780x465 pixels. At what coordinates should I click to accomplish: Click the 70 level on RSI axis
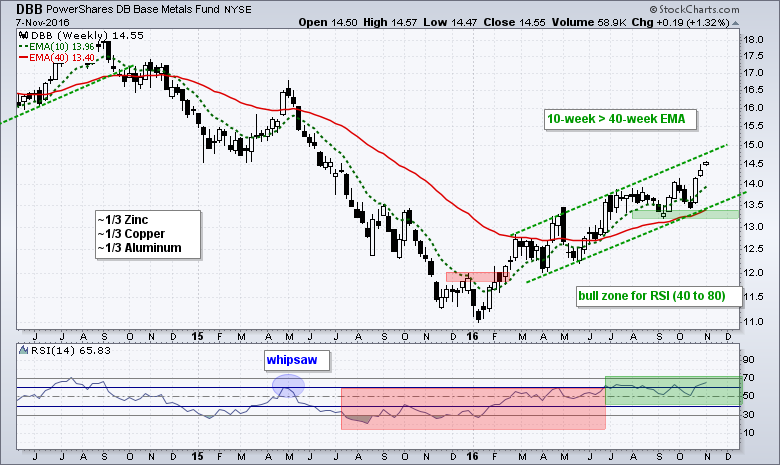[x=749, y=378]
